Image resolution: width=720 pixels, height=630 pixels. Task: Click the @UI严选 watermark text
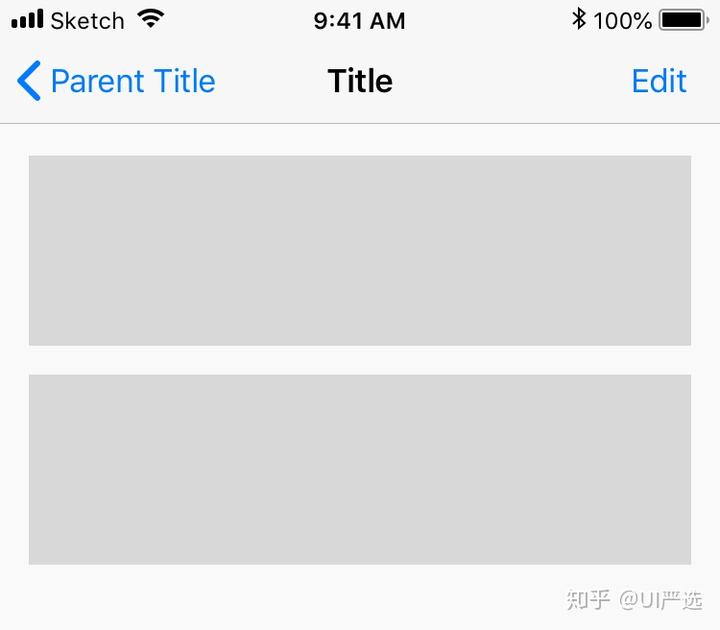pos(661,600)
